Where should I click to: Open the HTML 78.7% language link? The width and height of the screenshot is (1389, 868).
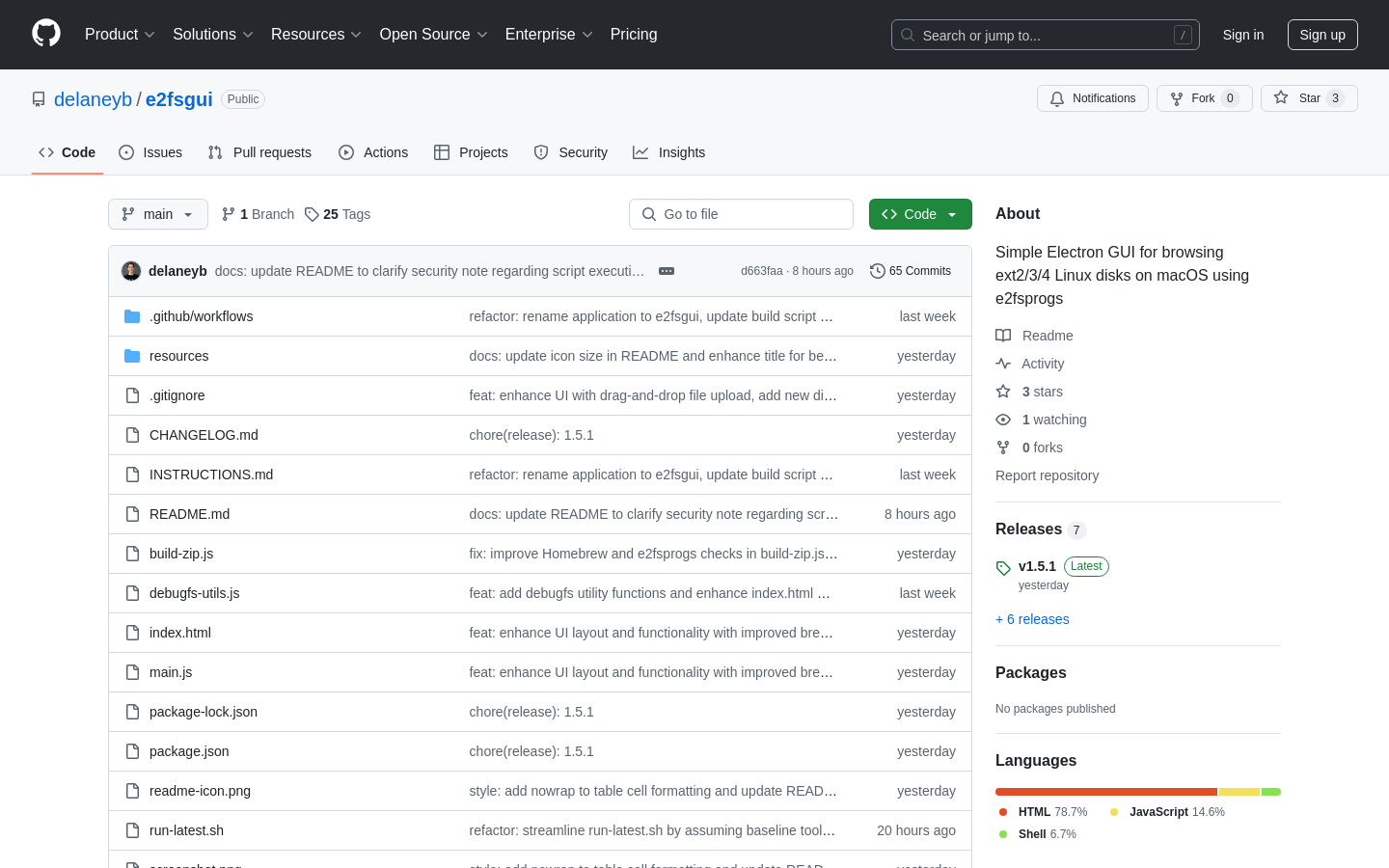[x=1044, y=812]
